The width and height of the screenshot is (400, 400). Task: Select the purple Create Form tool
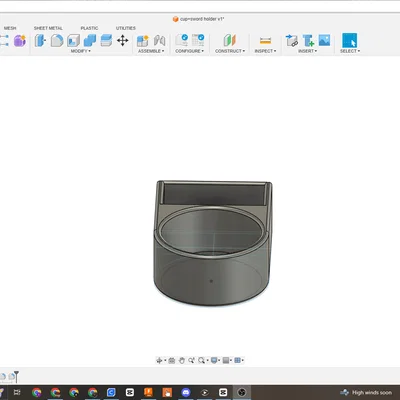(x=20, y=41)
